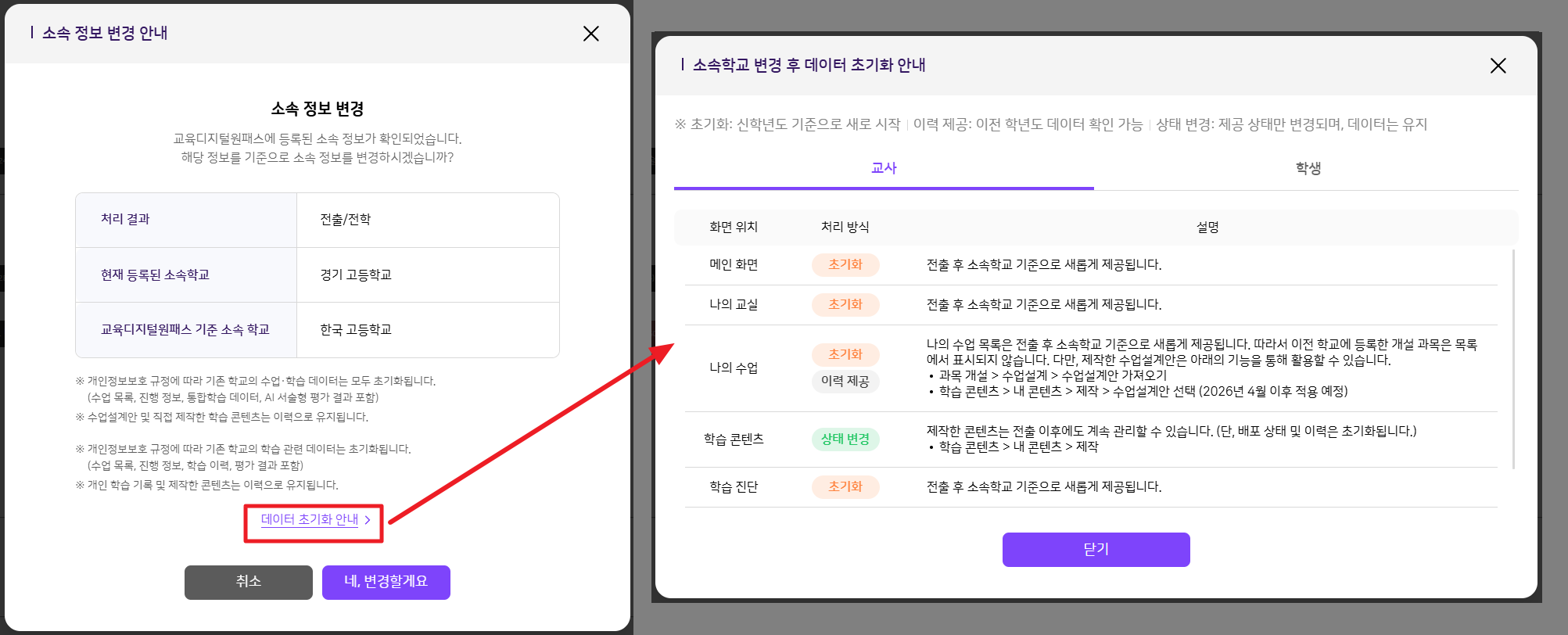Click the 학습 콘텐츠 row label
The height and width of the screenshot is (635, 1568).
tap(734, 439)
